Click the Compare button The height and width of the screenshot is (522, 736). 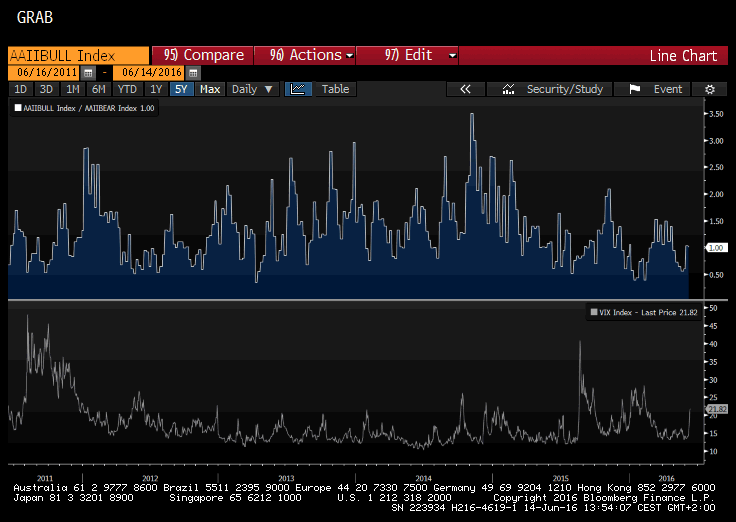tap(202, 55)
